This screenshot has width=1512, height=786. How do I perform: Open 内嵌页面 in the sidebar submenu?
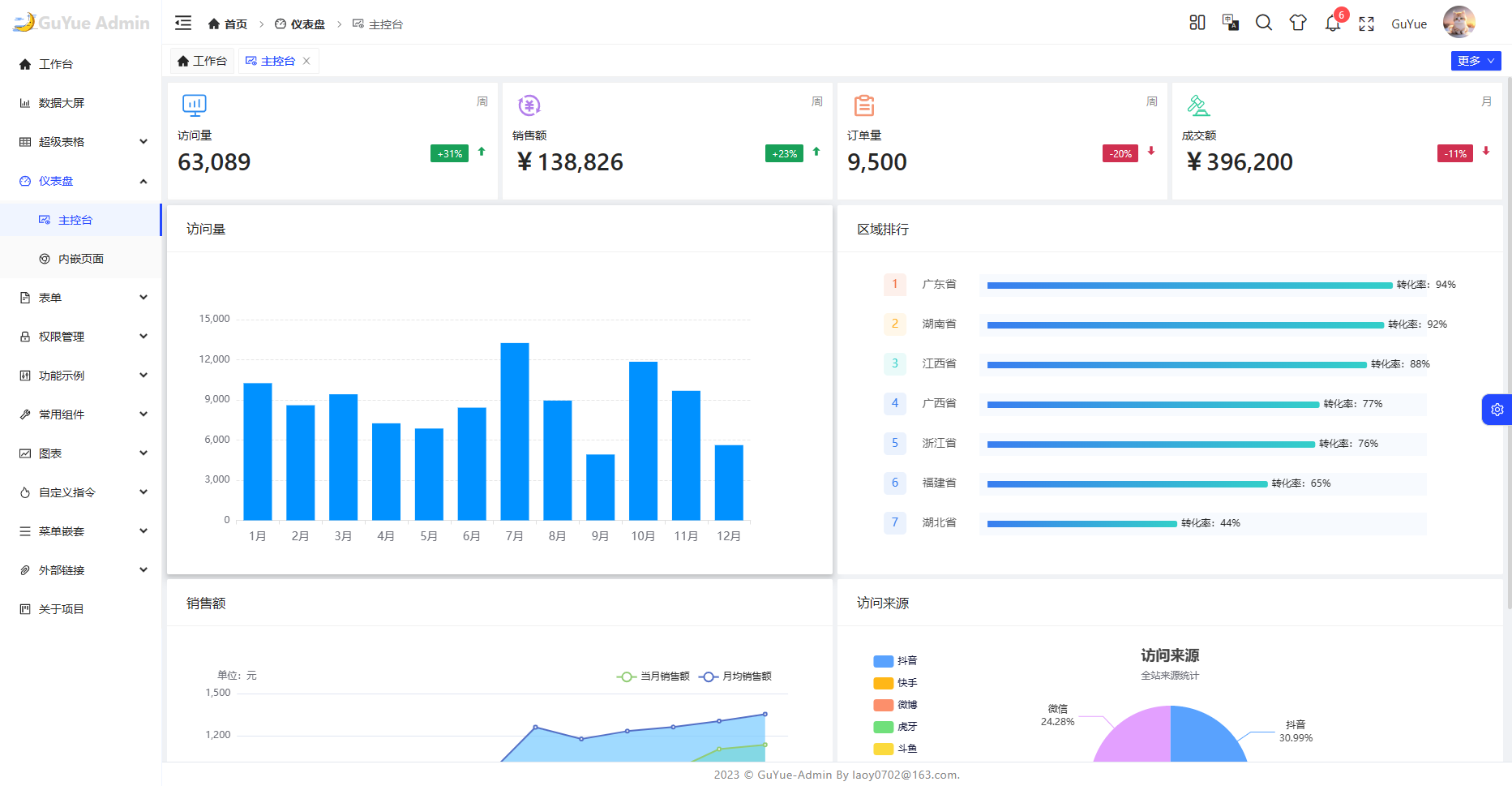pyautogui.click(x=81, y=259)
